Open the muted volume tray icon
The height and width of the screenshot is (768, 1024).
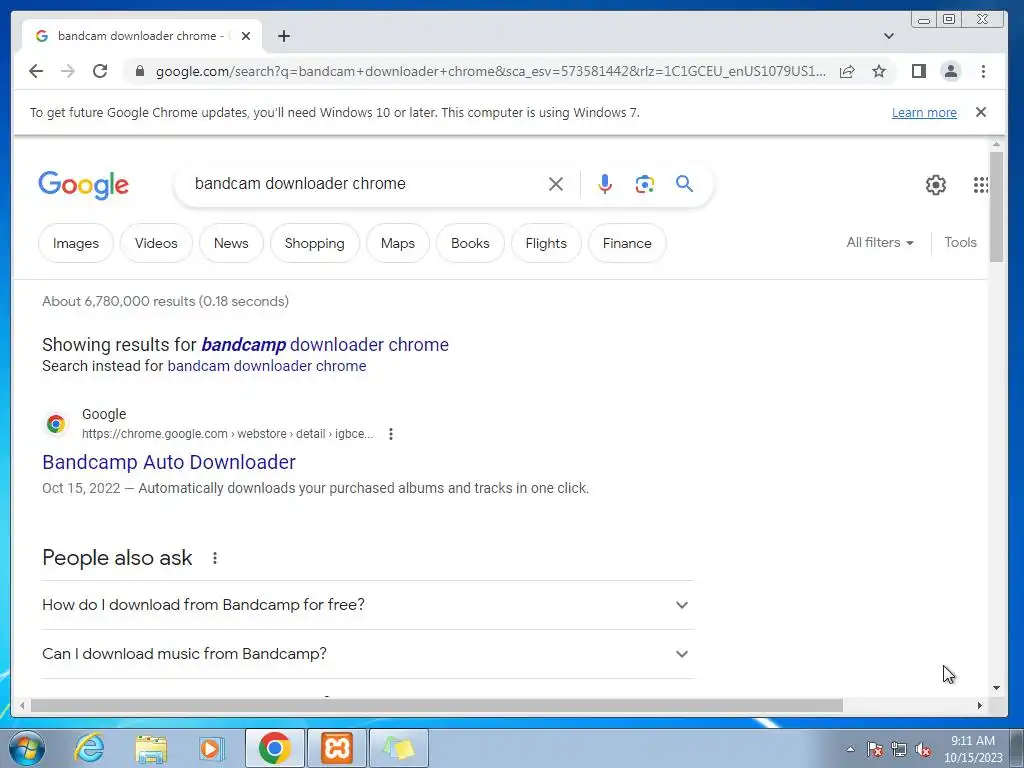(x=923, y=750)
